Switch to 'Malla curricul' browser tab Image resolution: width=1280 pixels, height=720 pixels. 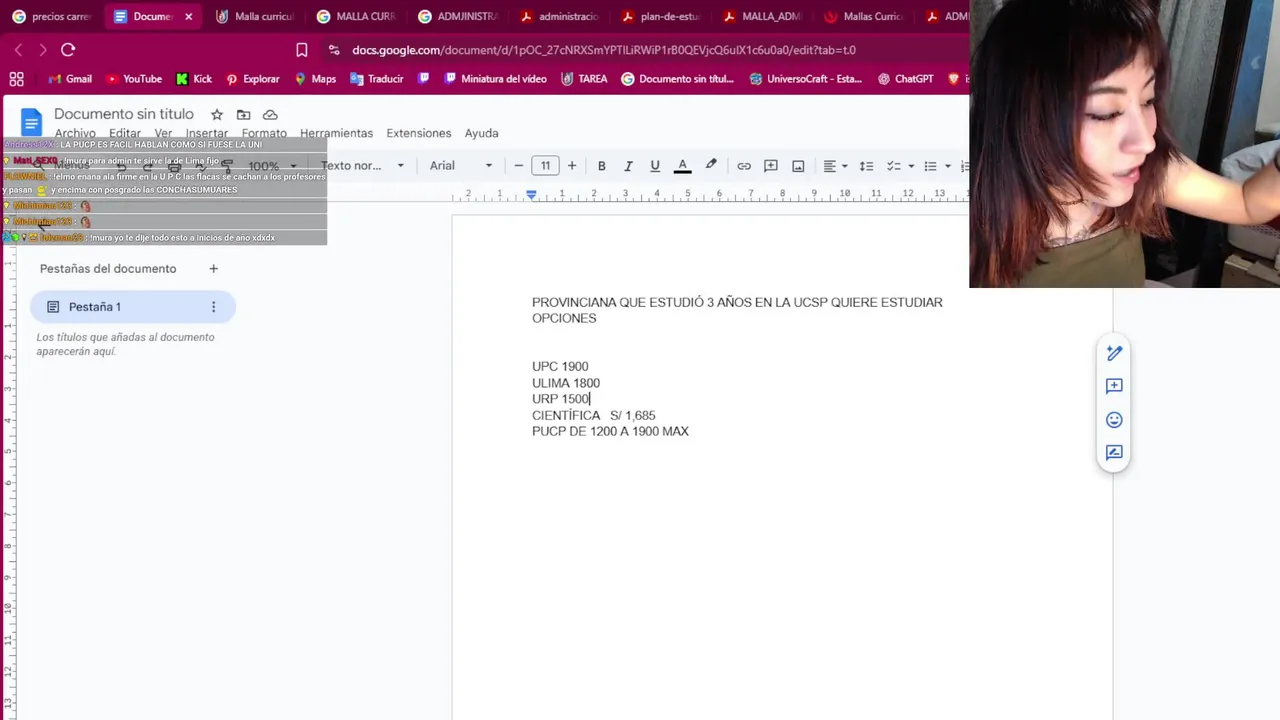255,16
